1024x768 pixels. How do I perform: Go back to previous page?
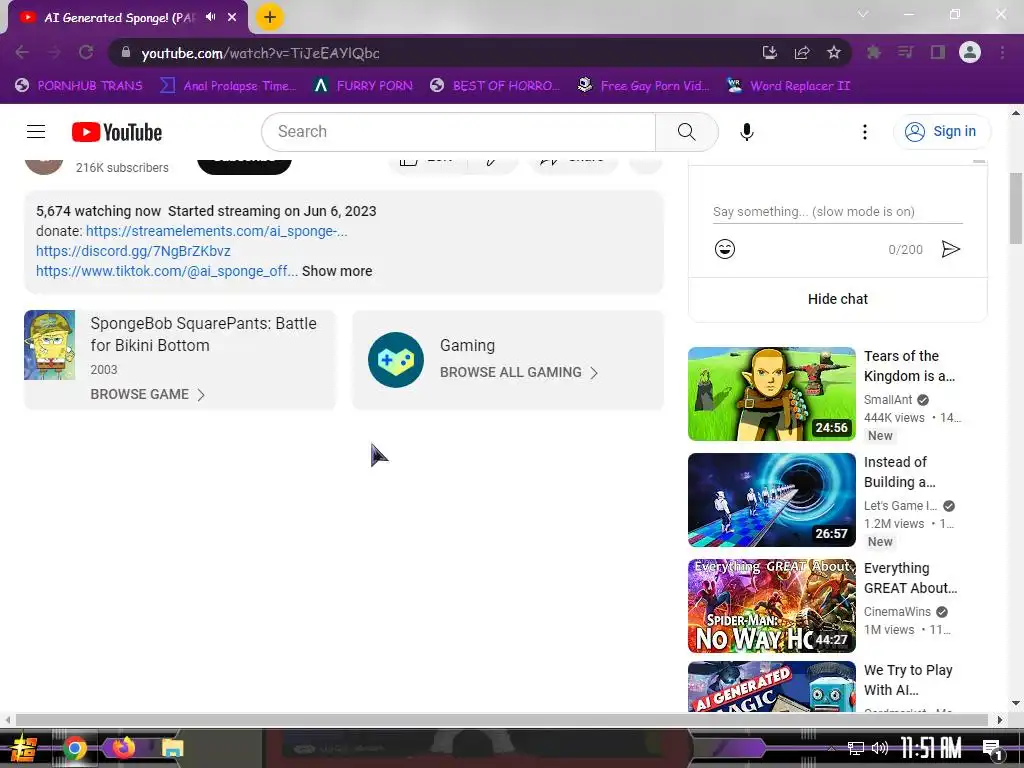22,52
